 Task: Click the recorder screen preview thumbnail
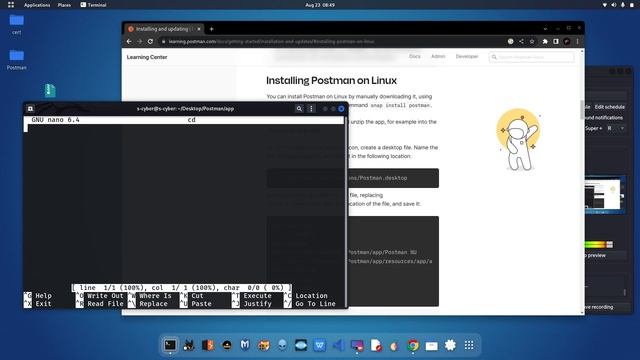coord(605,195)
